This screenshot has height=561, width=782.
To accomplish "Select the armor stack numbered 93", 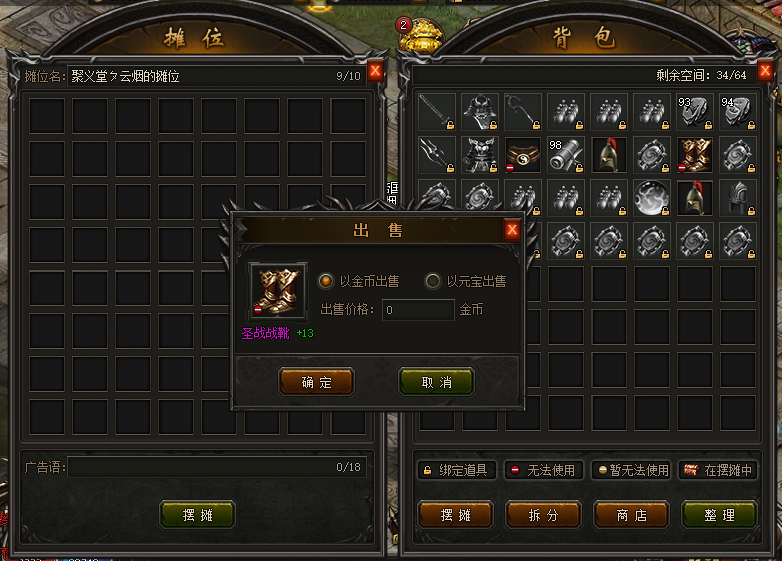I will click(x=694, y=112).
